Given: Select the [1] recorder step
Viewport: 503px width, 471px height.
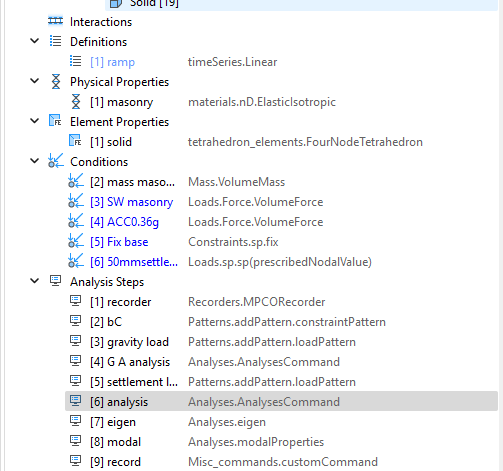Looking at the screenshot, I should coord(120,302).
